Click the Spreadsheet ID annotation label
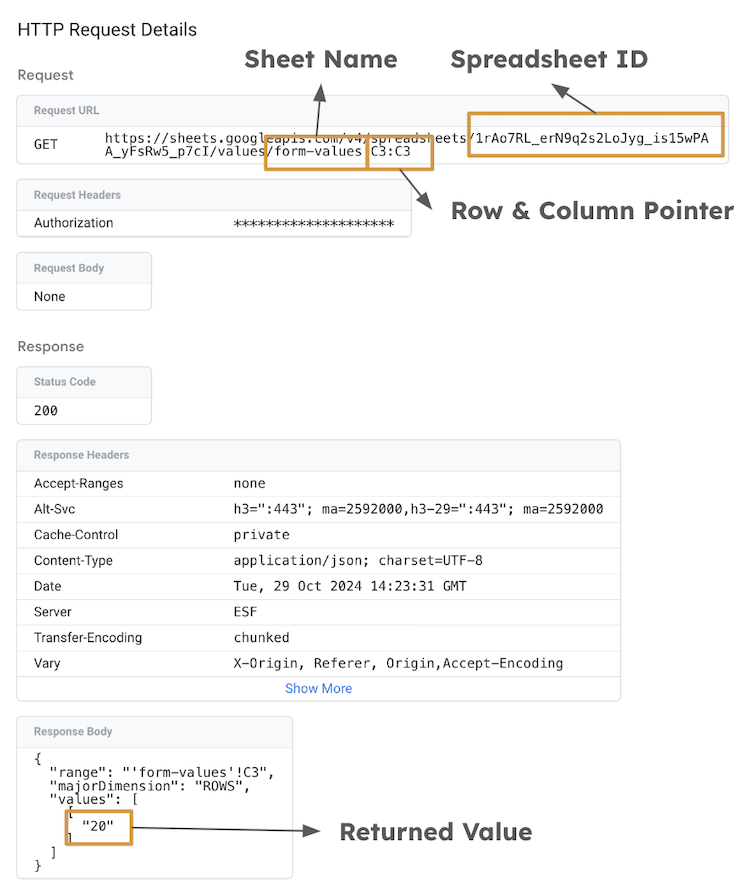Image resolution: width=750 pixels, height=887 pixels. click(549, 60)
